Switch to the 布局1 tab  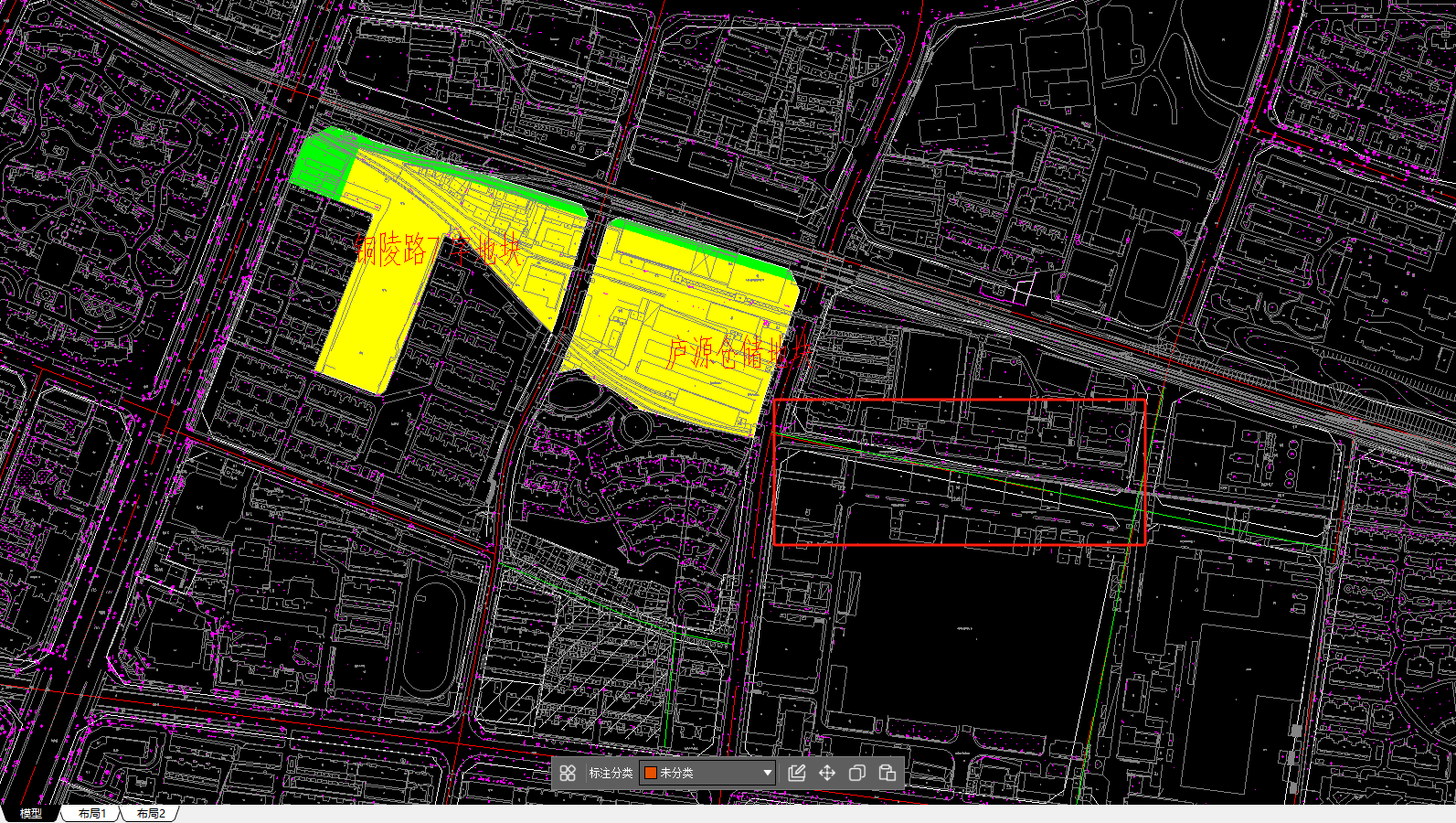(x=91, y=813)
